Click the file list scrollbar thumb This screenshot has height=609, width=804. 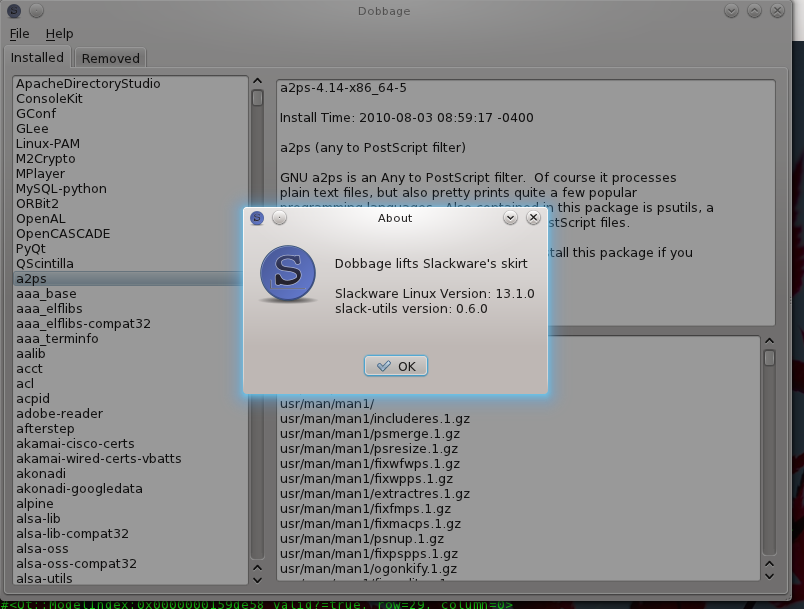pyautogui.click(x=769, y=358)
